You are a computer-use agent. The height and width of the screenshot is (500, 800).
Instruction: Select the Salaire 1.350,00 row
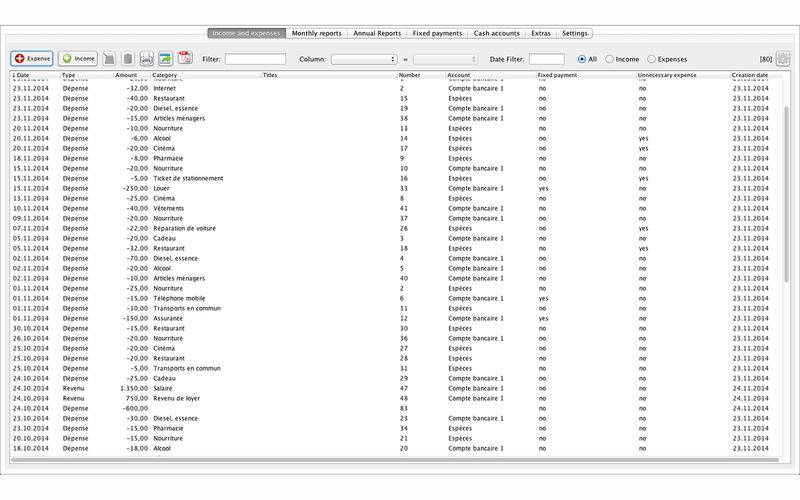click(x=396, y=388)
